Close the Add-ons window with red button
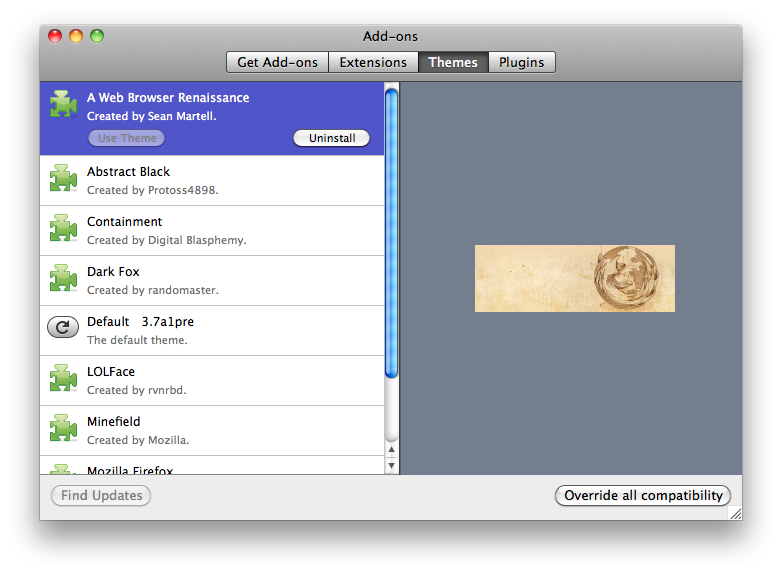The image size is (782, 575). pos(55,36)
